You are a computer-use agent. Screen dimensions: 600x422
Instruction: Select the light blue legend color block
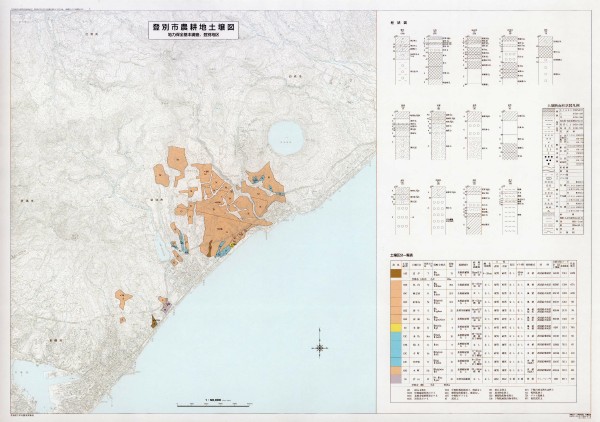tap(396, 343)
